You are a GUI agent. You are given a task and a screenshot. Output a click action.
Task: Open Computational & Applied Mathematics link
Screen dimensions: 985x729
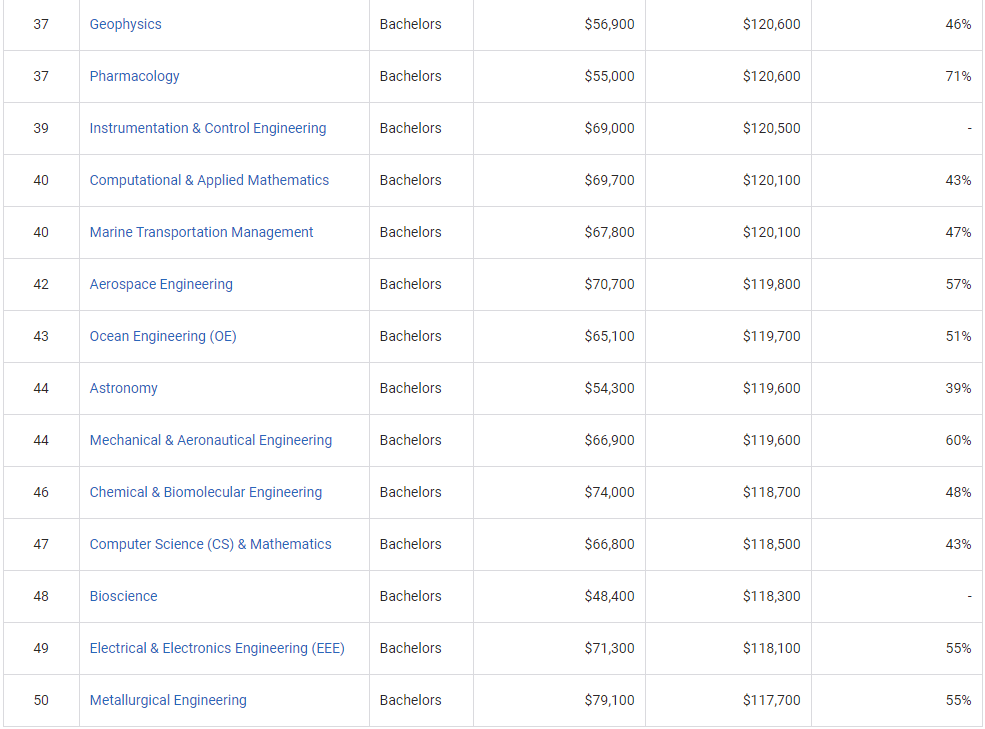209,180
